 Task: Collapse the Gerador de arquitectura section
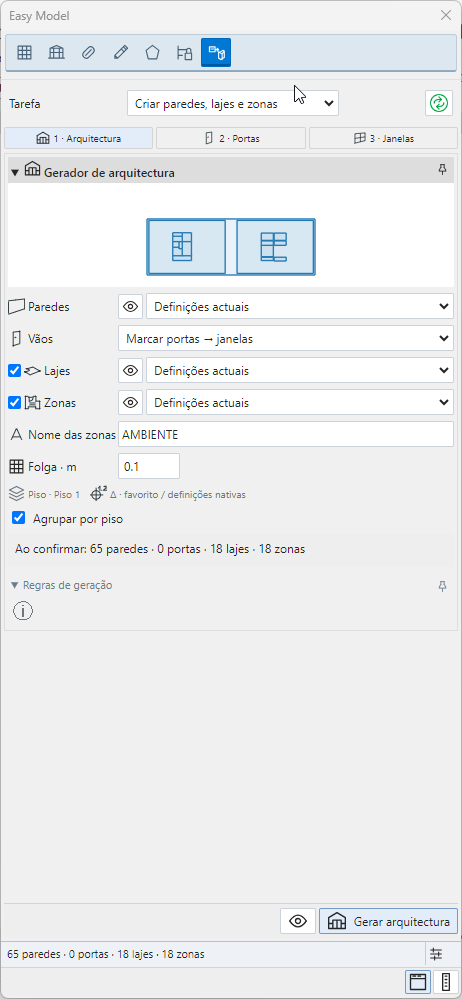15,173
